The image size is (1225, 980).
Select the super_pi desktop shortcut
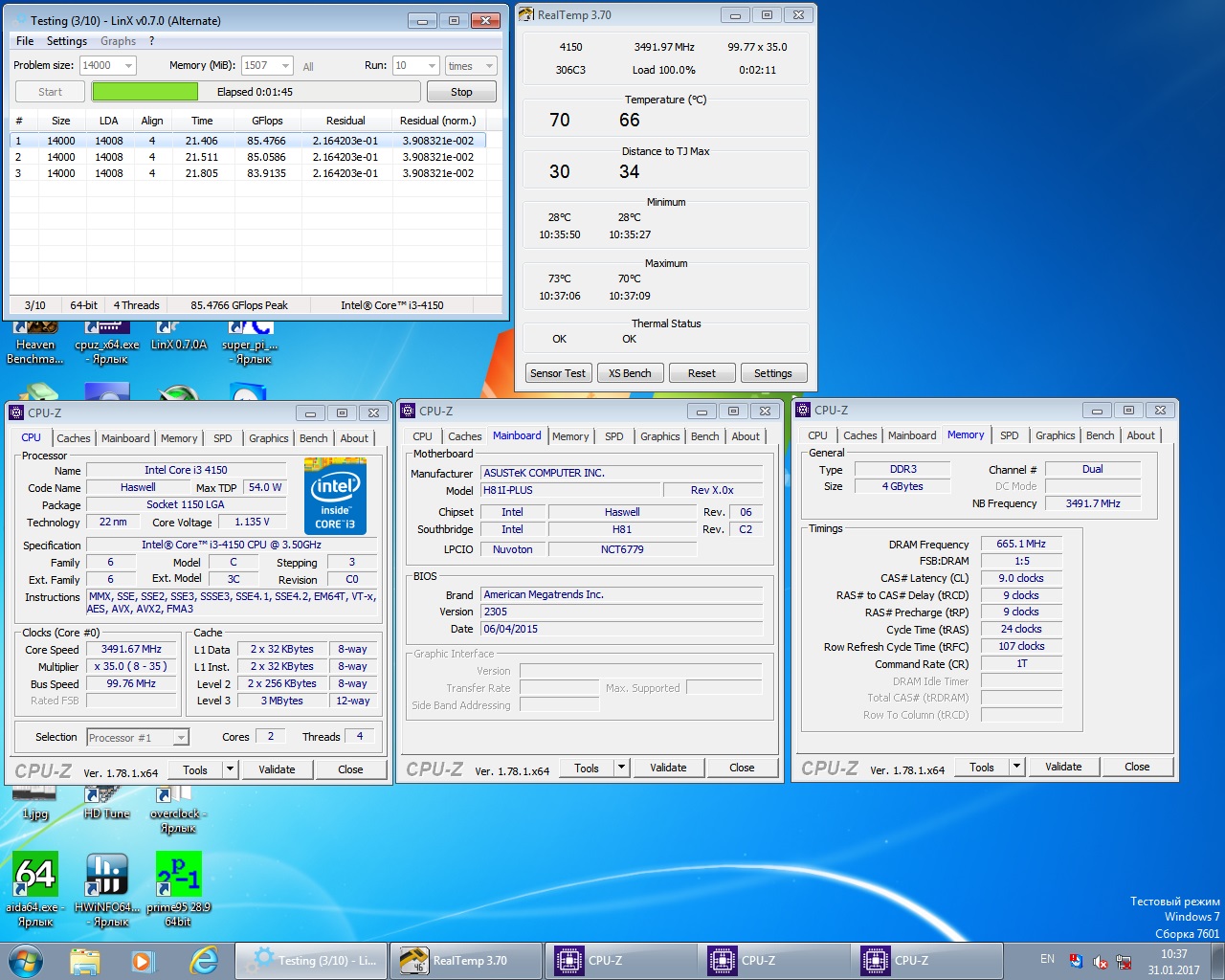tap(251, 344)
